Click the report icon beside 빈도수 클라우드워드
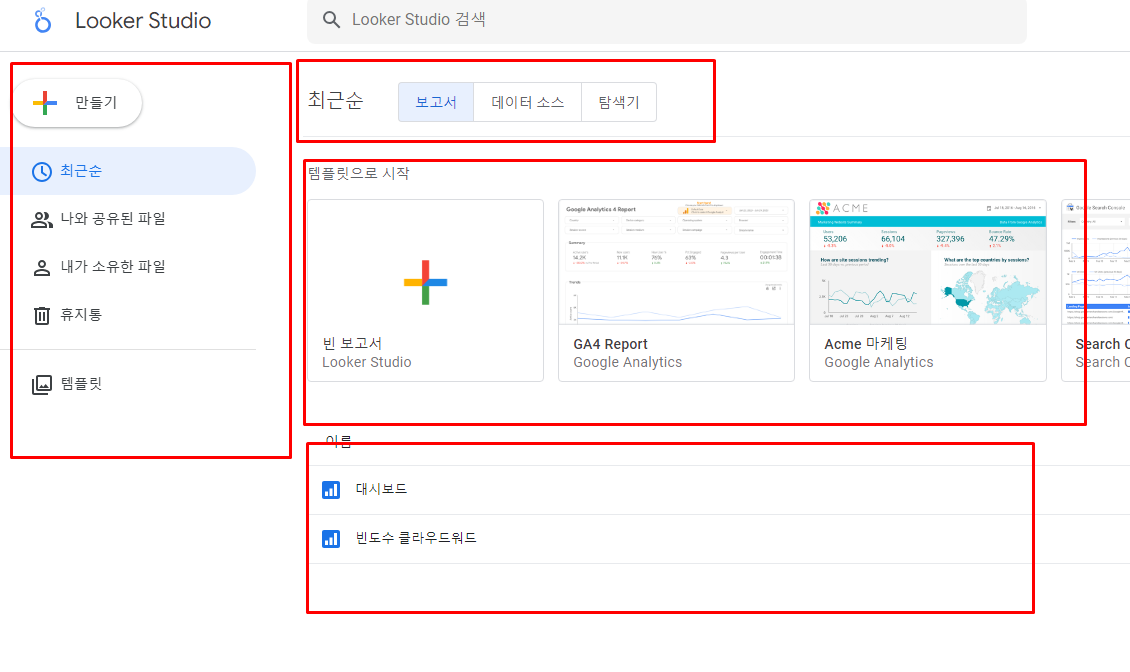The image size is (1130, 672). pyautogui.click(x=331, y=539)
